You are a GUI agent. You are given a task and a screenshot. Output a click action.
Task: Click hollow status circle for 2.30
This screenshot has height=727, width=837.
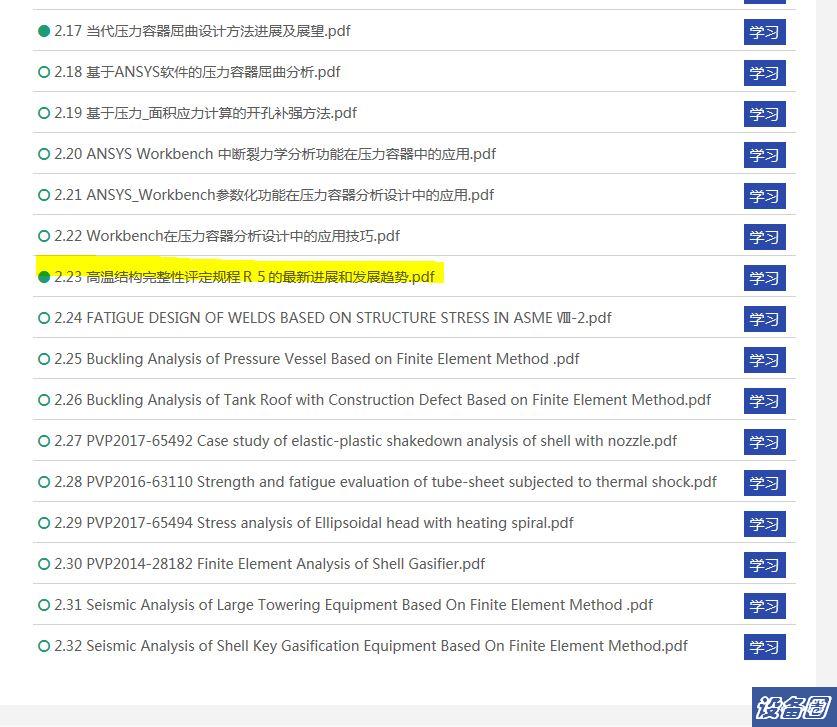tap(44, 564)
